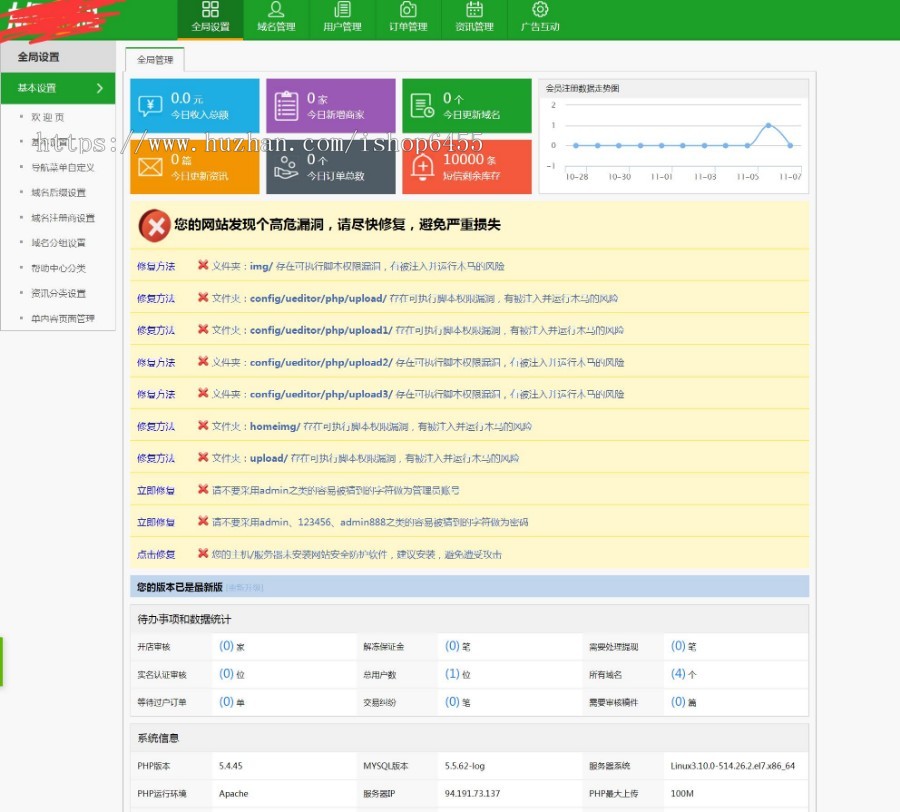Open 域名管理 in the top navigation
This screenshot has height=812, width=900.
tap(276, 18)
